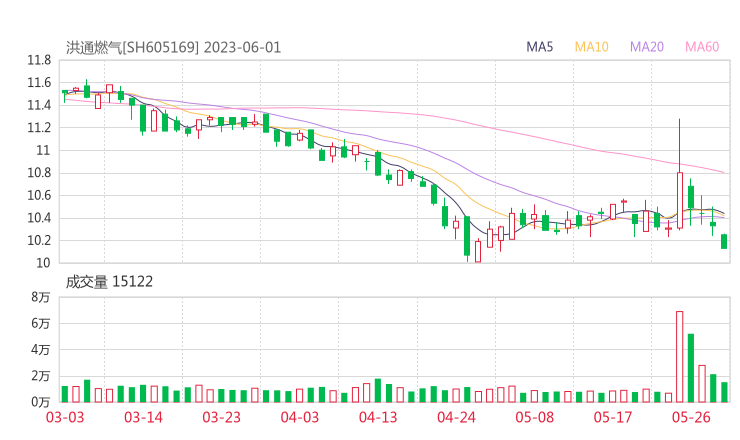The height and width of the screenshot is (440, 740).
Task: Click the 11.8 price axis label
Action: [x=39, y=60]
